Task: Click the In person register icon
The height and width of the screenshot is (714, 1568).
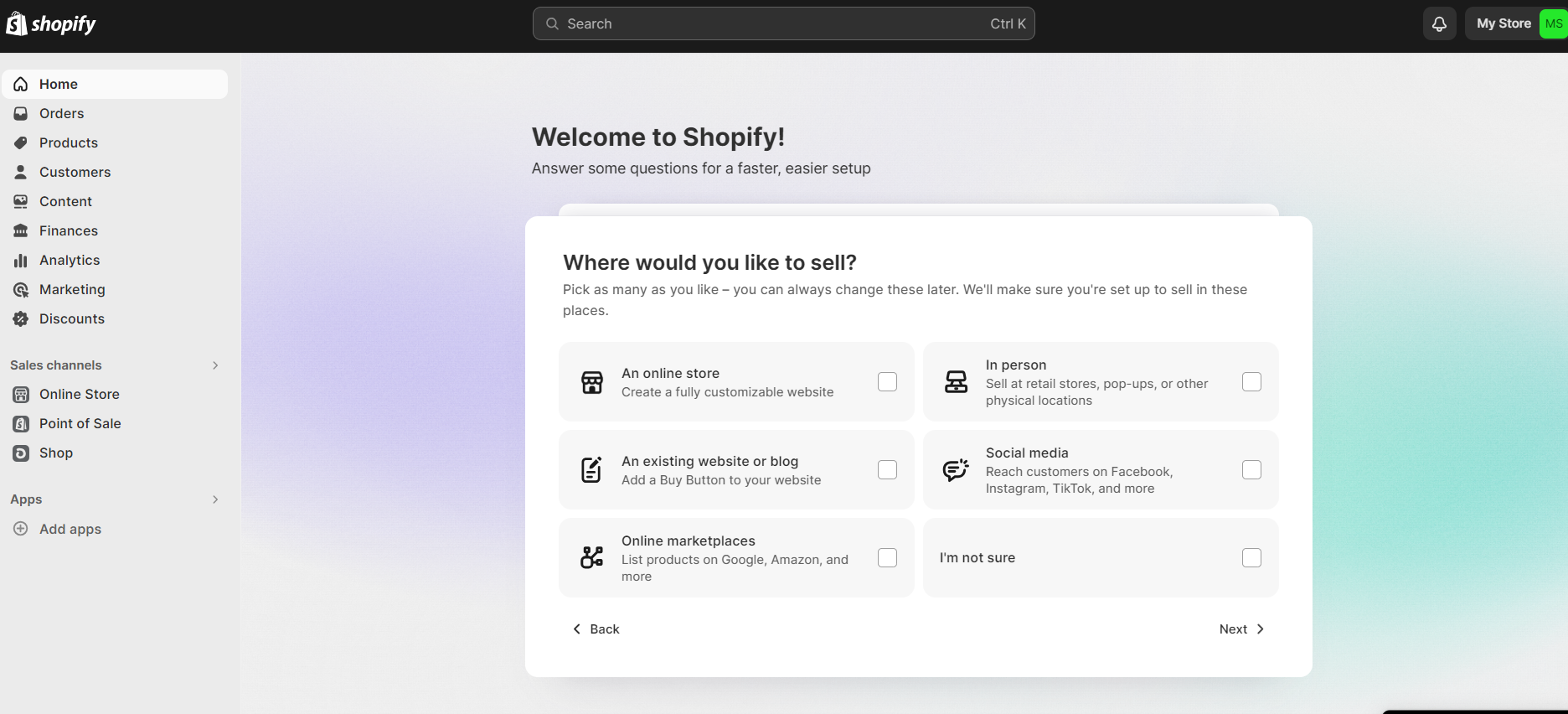Action: pyautogui.click(x=957, y=382)
